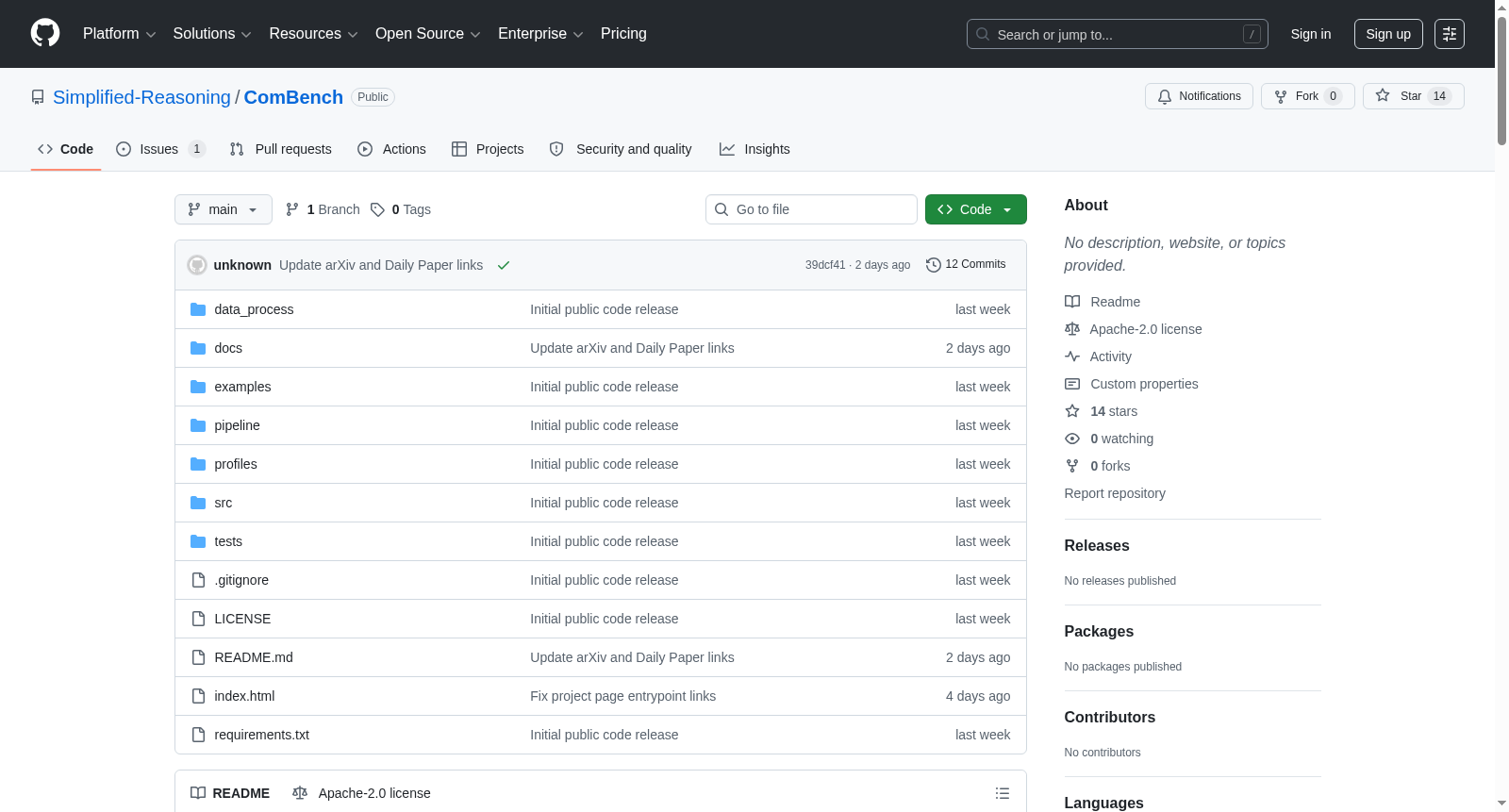The height and width of the screenshot is (812, 1509).
Task: Click the examples folder icon
Action: pyautogui.click(x=198, y=387)
